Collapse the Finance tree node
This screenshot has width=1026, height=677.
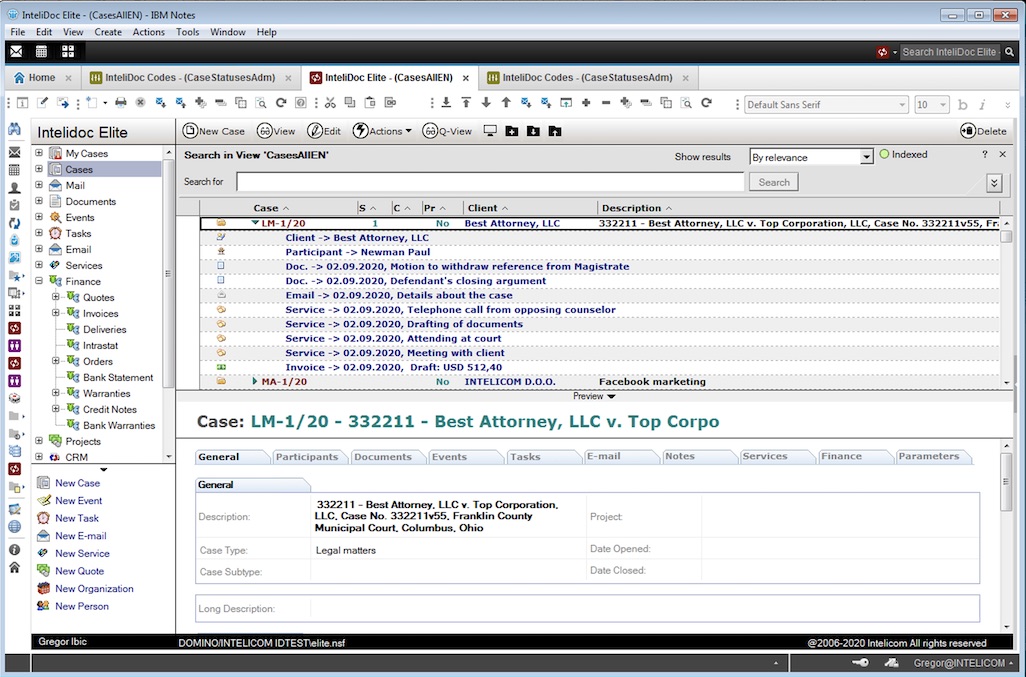(39, 281)
